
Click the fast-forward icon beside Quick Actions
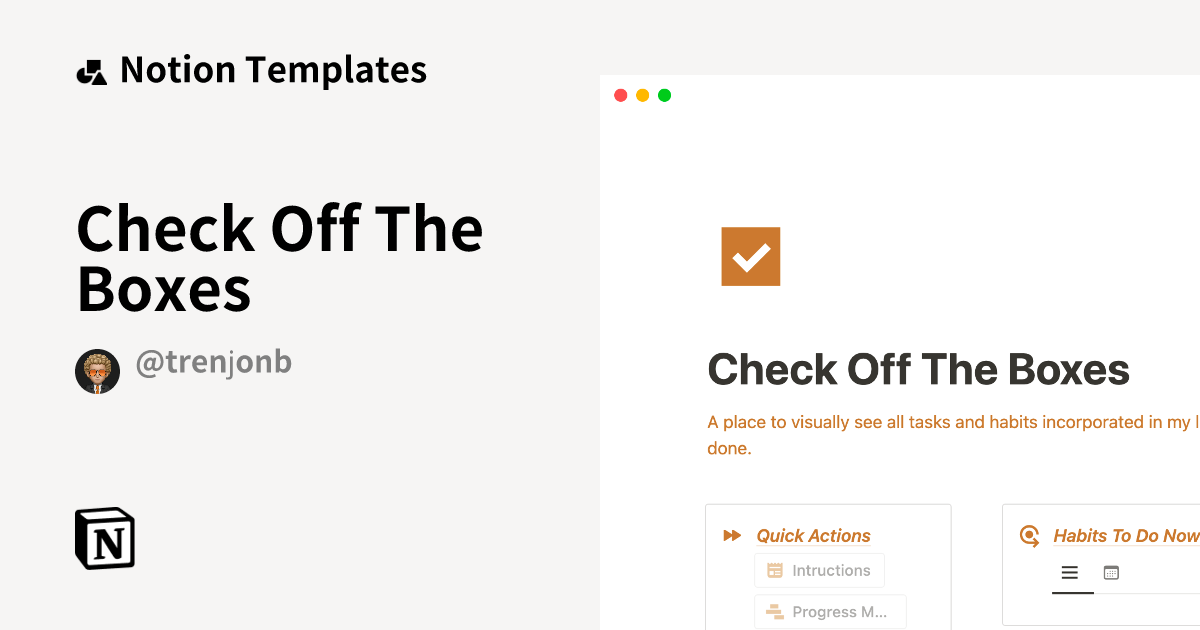[732, 536]
